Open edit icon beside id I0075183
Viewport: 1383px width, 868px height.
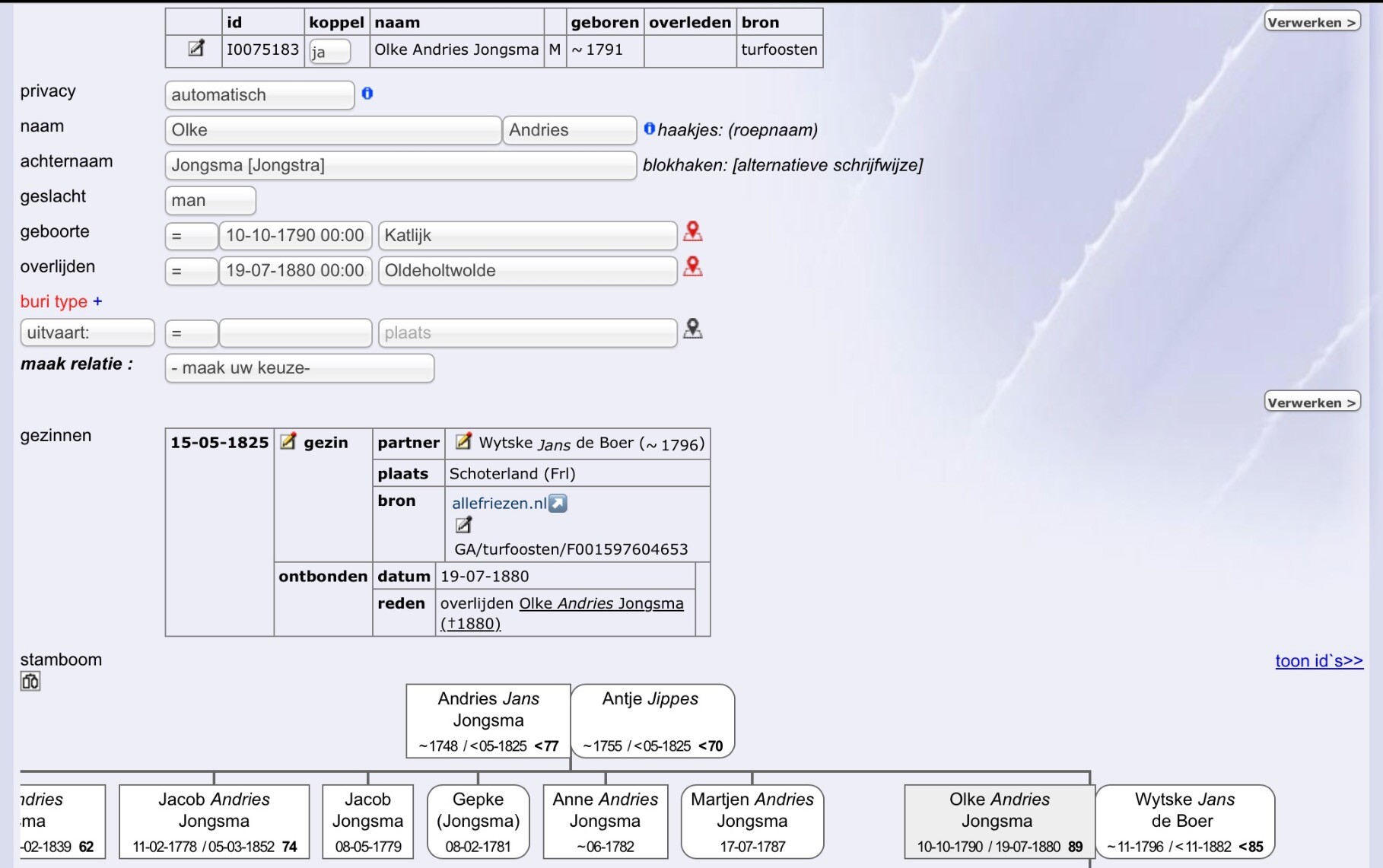(196, 49)
